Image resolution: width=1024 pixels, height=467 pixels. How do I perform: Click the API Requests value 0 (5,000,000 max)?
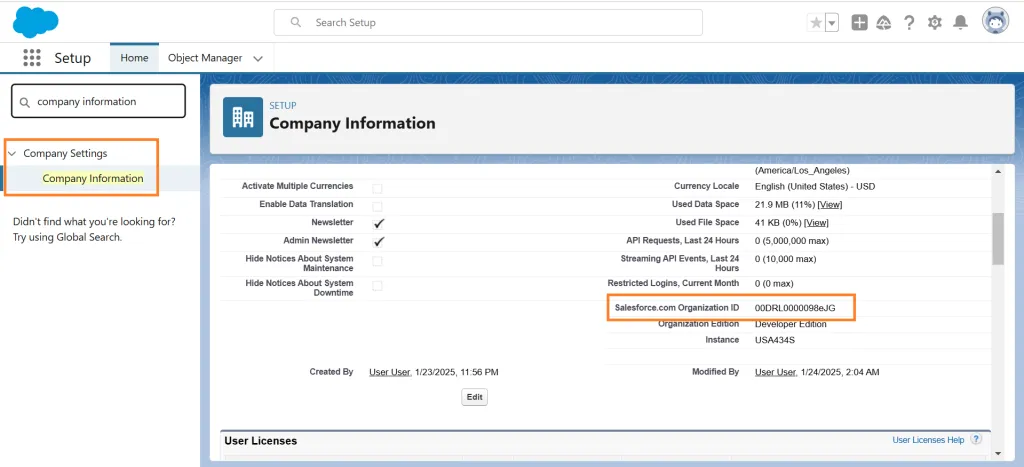(792, 240)
